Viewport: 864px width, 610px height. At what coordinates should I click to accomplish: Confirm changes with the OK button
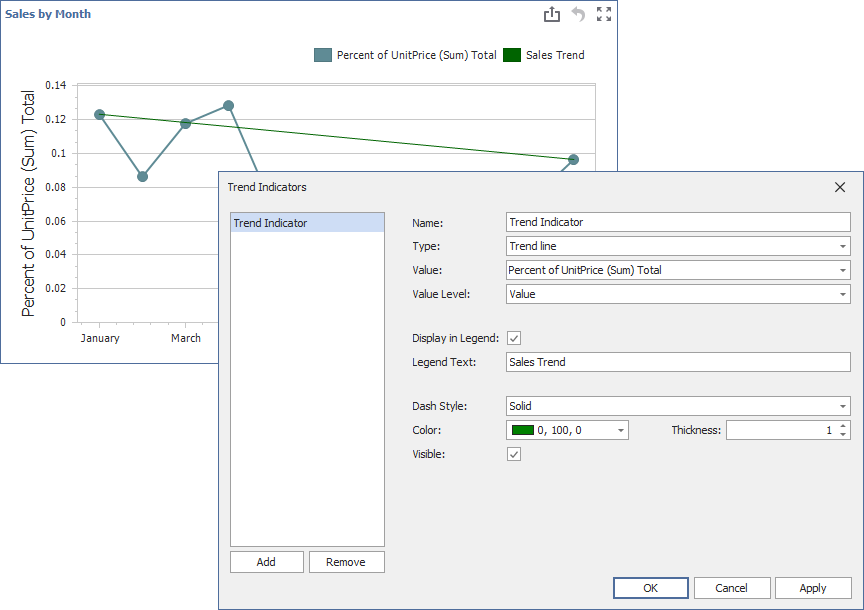pyautogui.click(x=650, y=588)
